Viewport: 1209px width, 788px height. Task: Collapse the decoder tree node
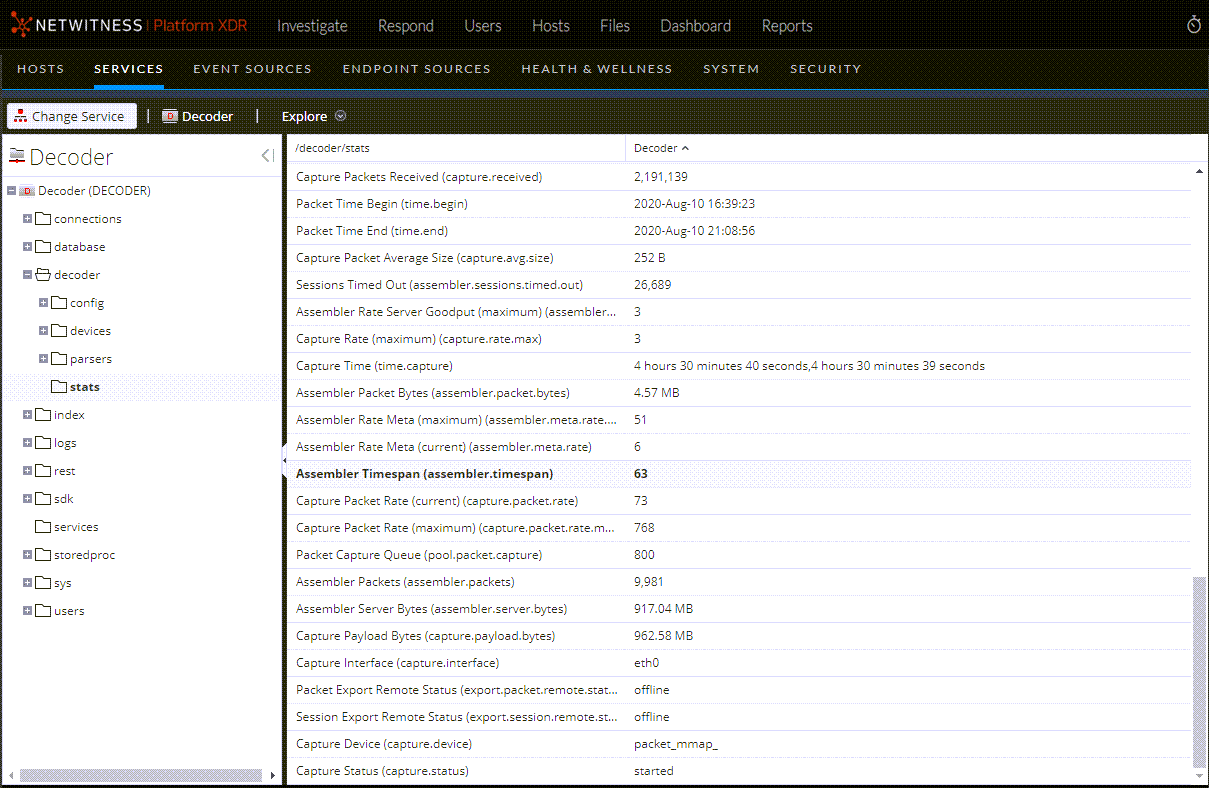(27, 274)
